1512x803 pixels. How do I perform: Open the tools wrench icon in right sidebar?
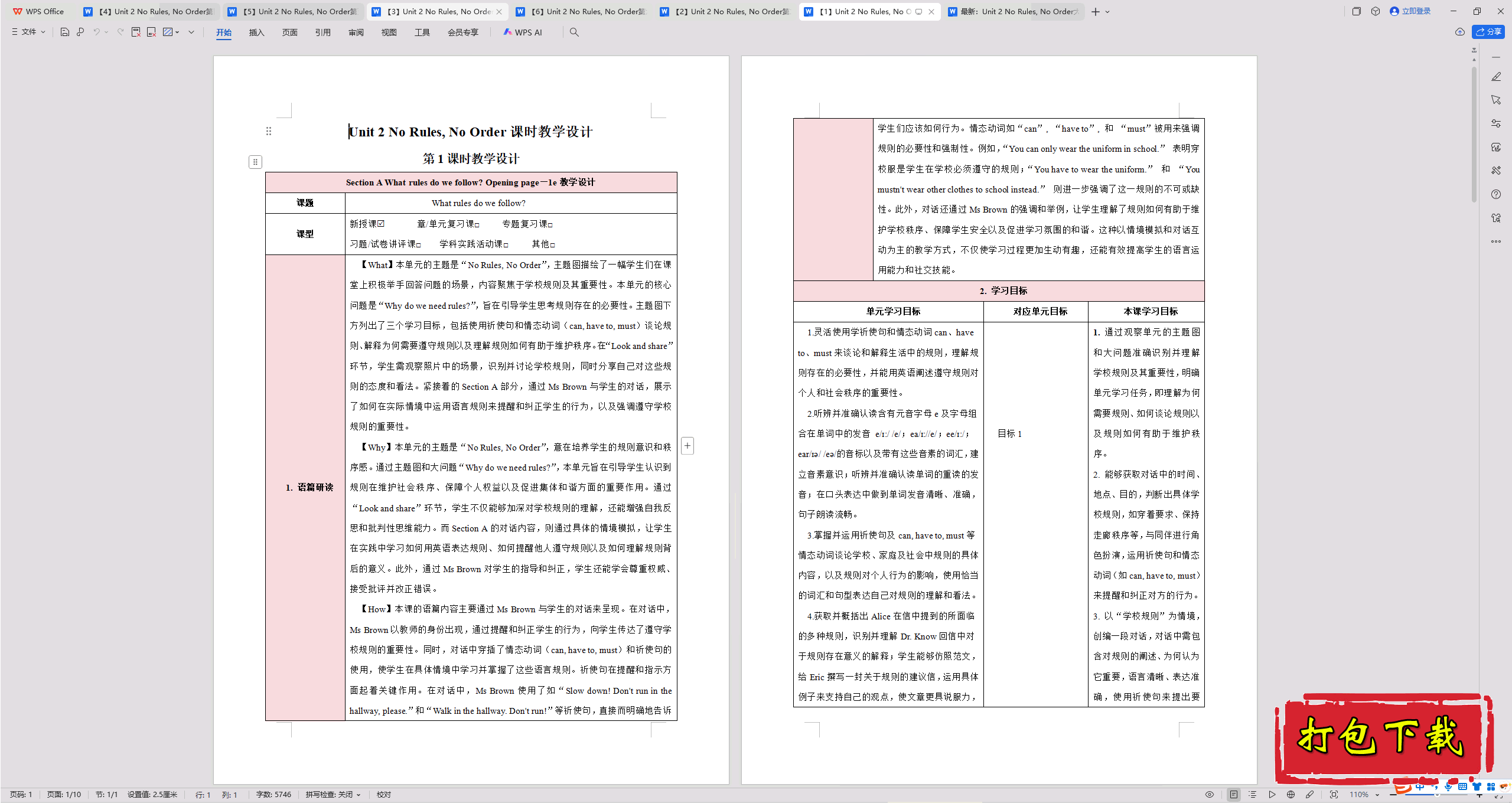pyautogui.click(x=1496, y=171)
